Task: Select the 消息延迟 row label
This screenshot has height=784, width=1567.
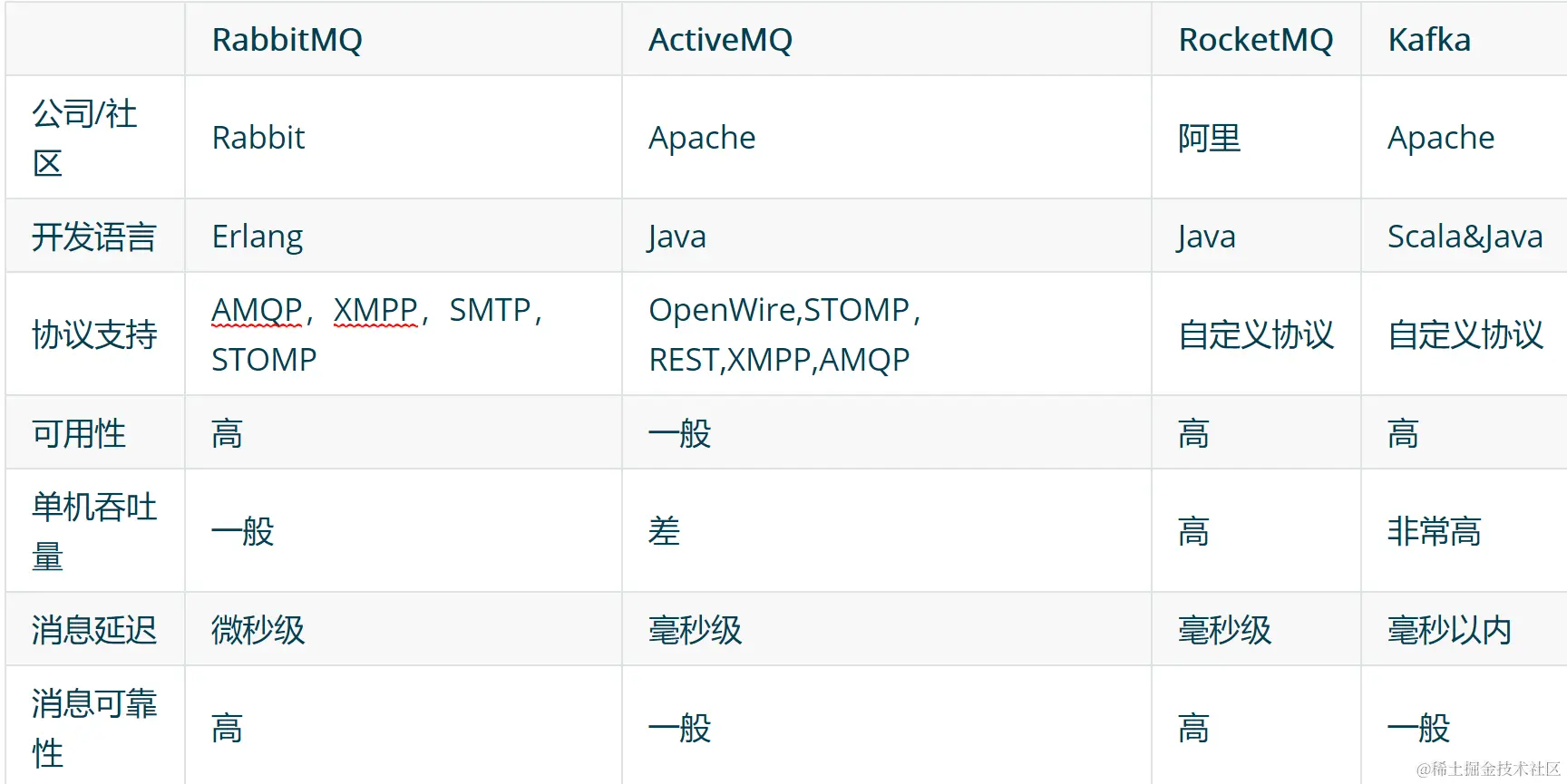Action: (x=94, y=630)
